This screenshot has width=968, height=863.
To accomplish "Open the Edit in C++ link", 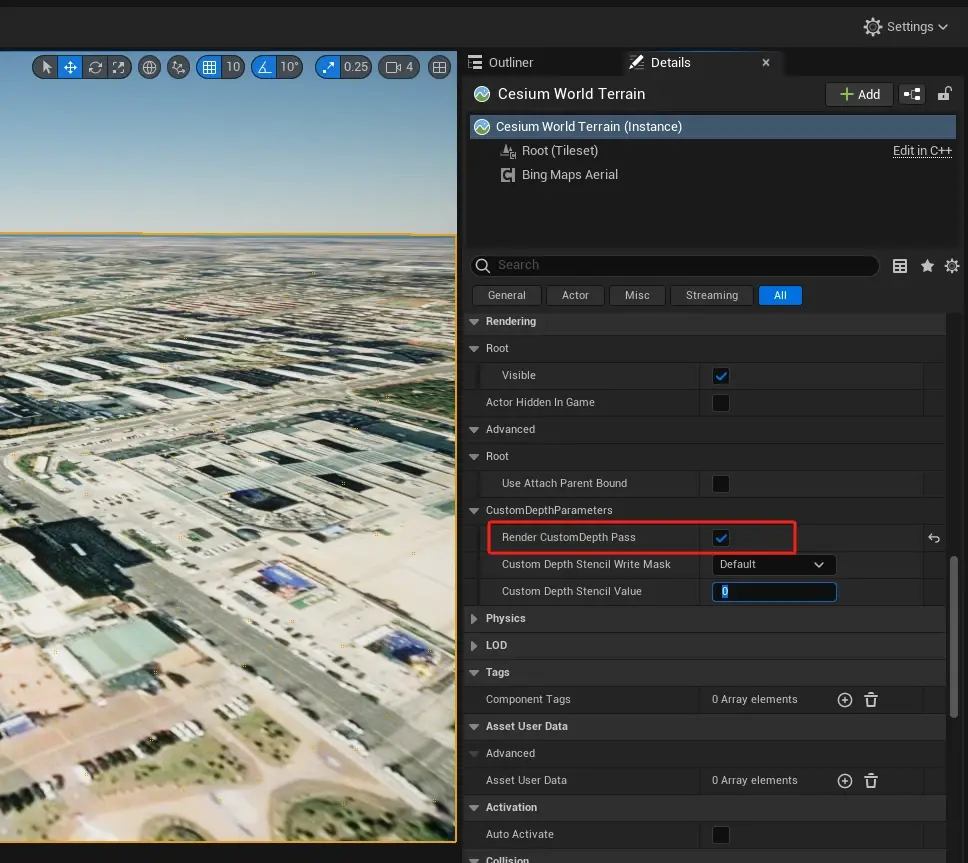I will 922,151.
